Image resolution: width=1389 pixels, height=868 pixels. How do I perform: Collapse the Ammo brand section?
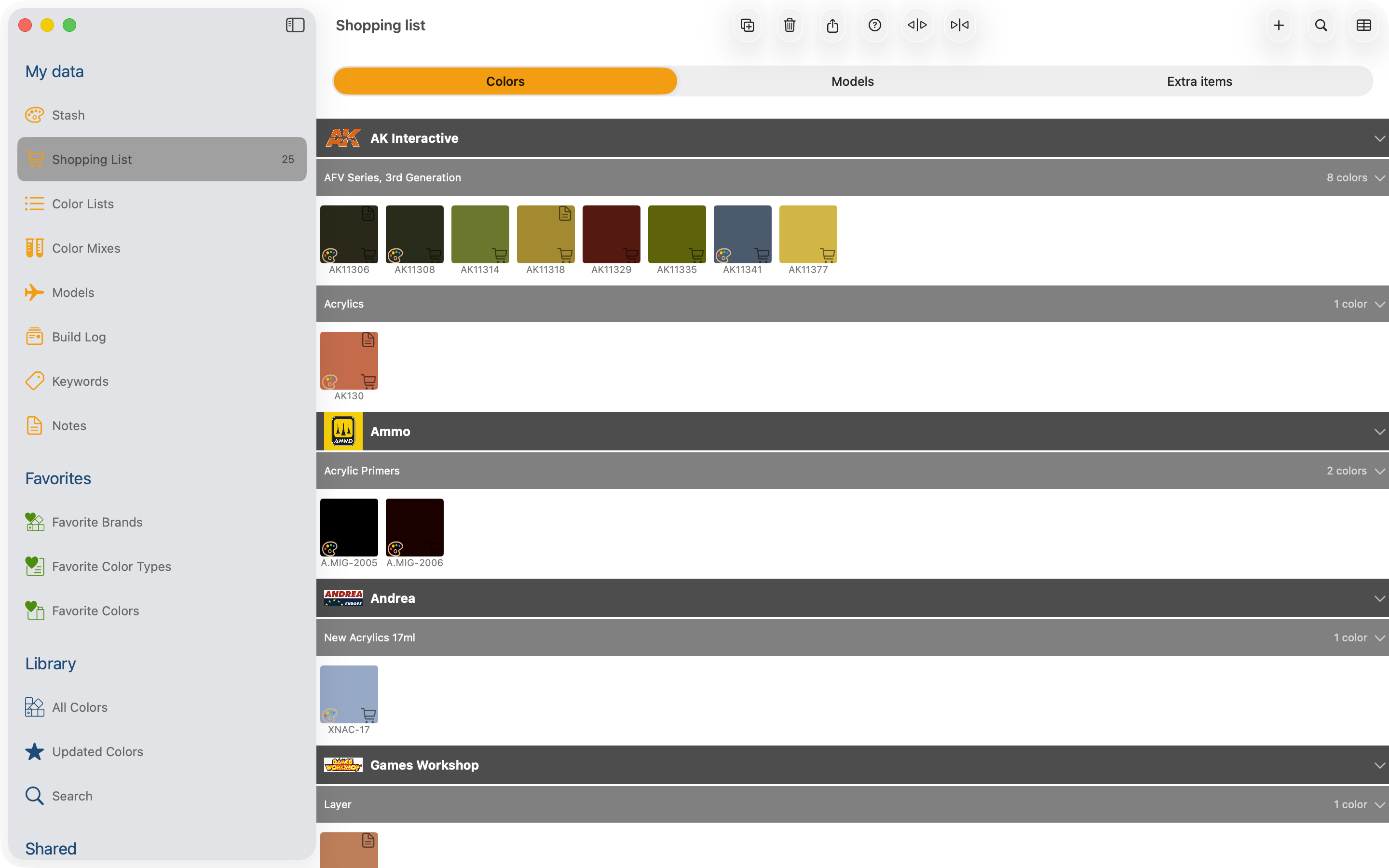click(1380, 432)
